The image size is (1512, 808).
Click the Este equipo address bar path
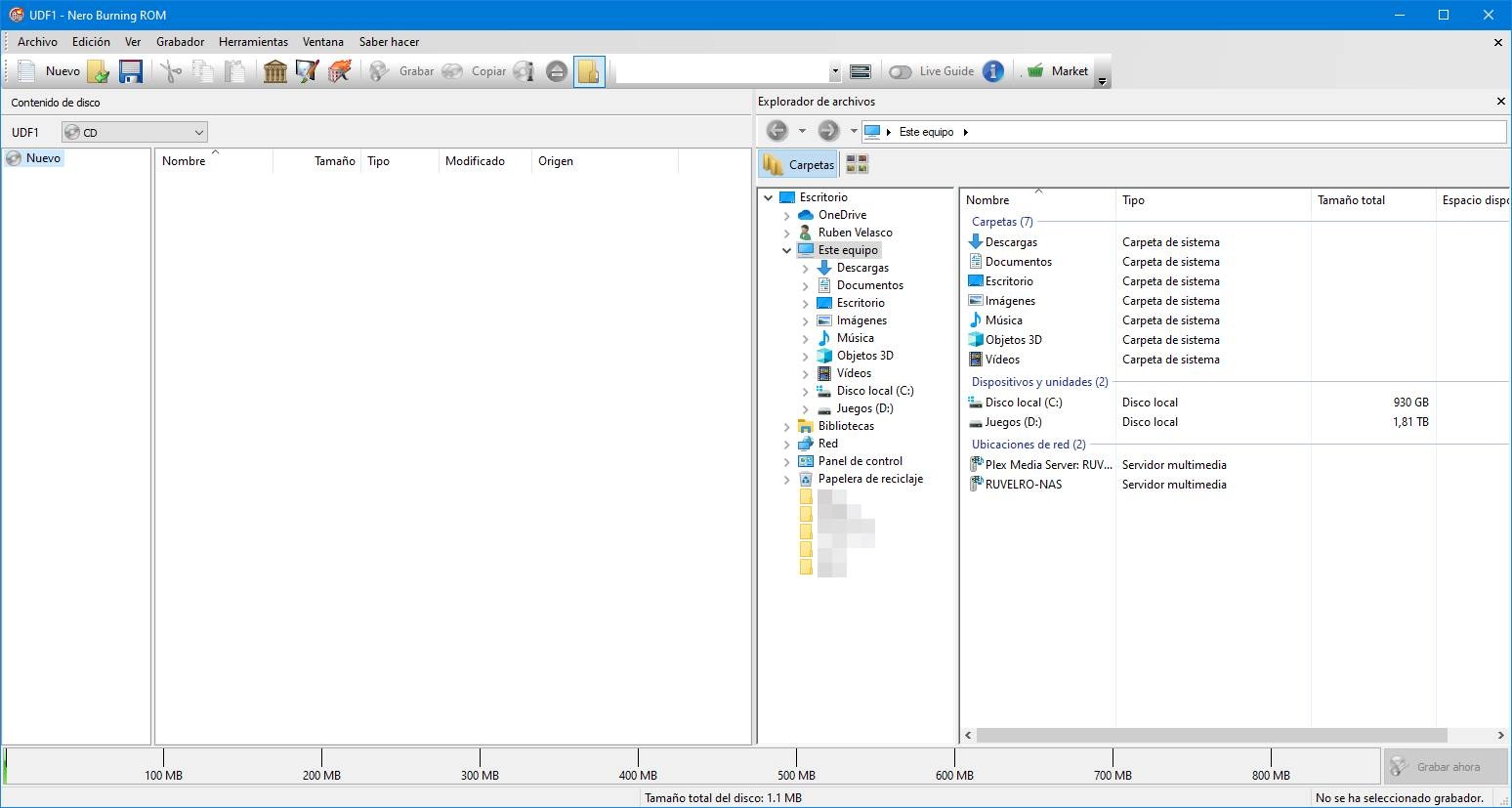926,132
